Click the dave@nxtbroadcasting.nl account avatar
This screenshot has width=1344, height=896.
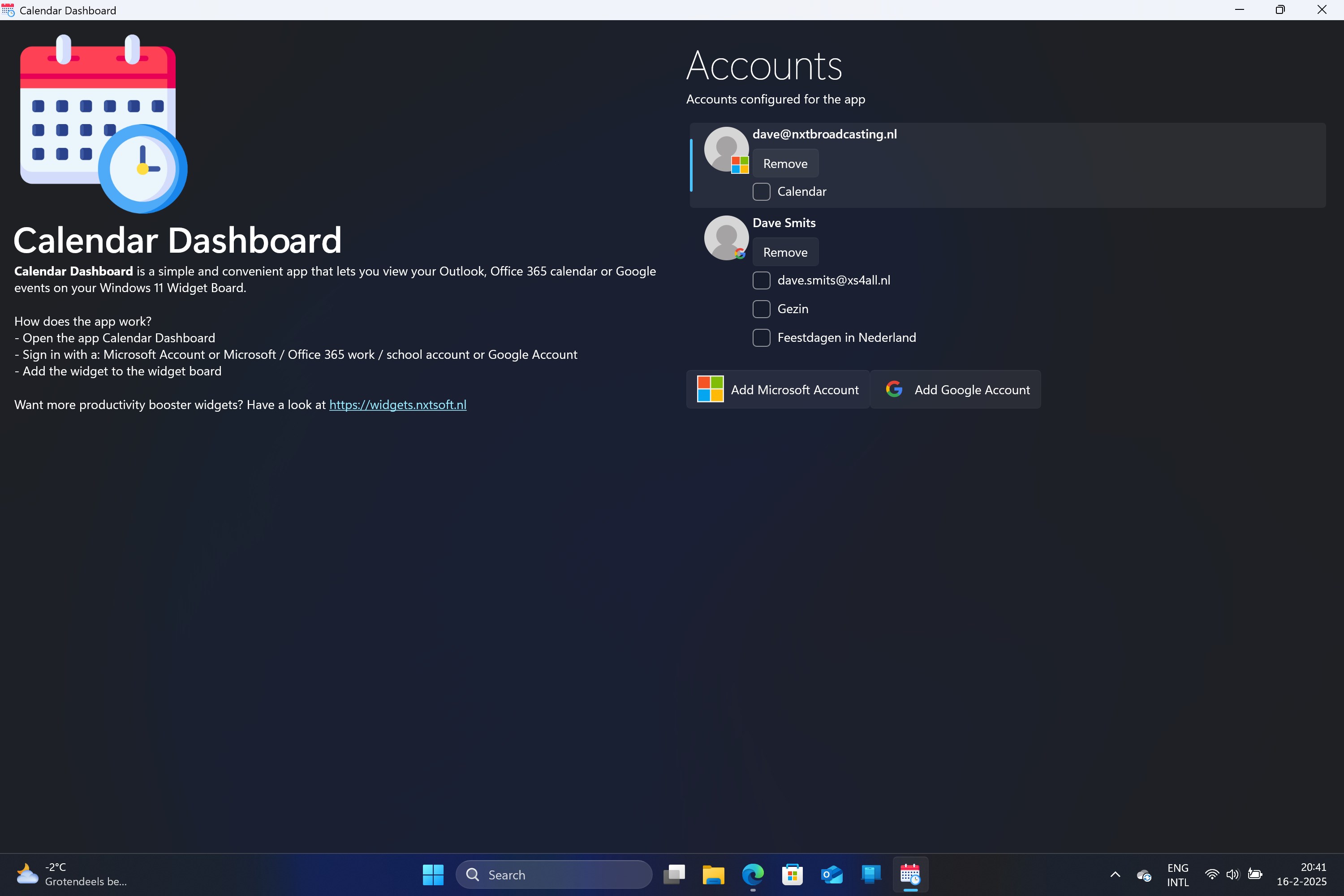click(x=726, y=149)
